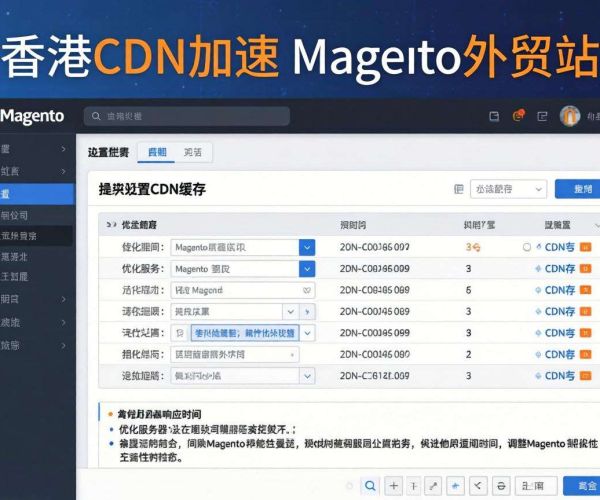Open the window panel icon in header
The height and width of the screenshot is (500, 600).
click(x=494, y=116)
